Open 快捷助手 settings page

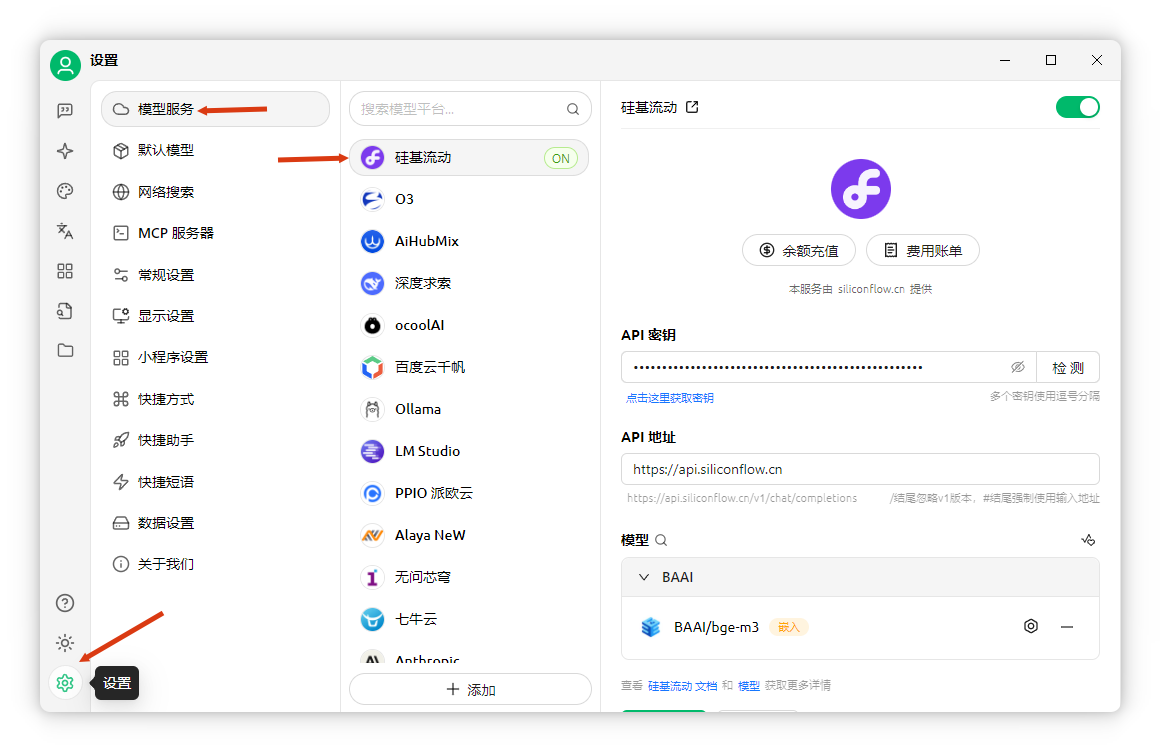(215, 440)
